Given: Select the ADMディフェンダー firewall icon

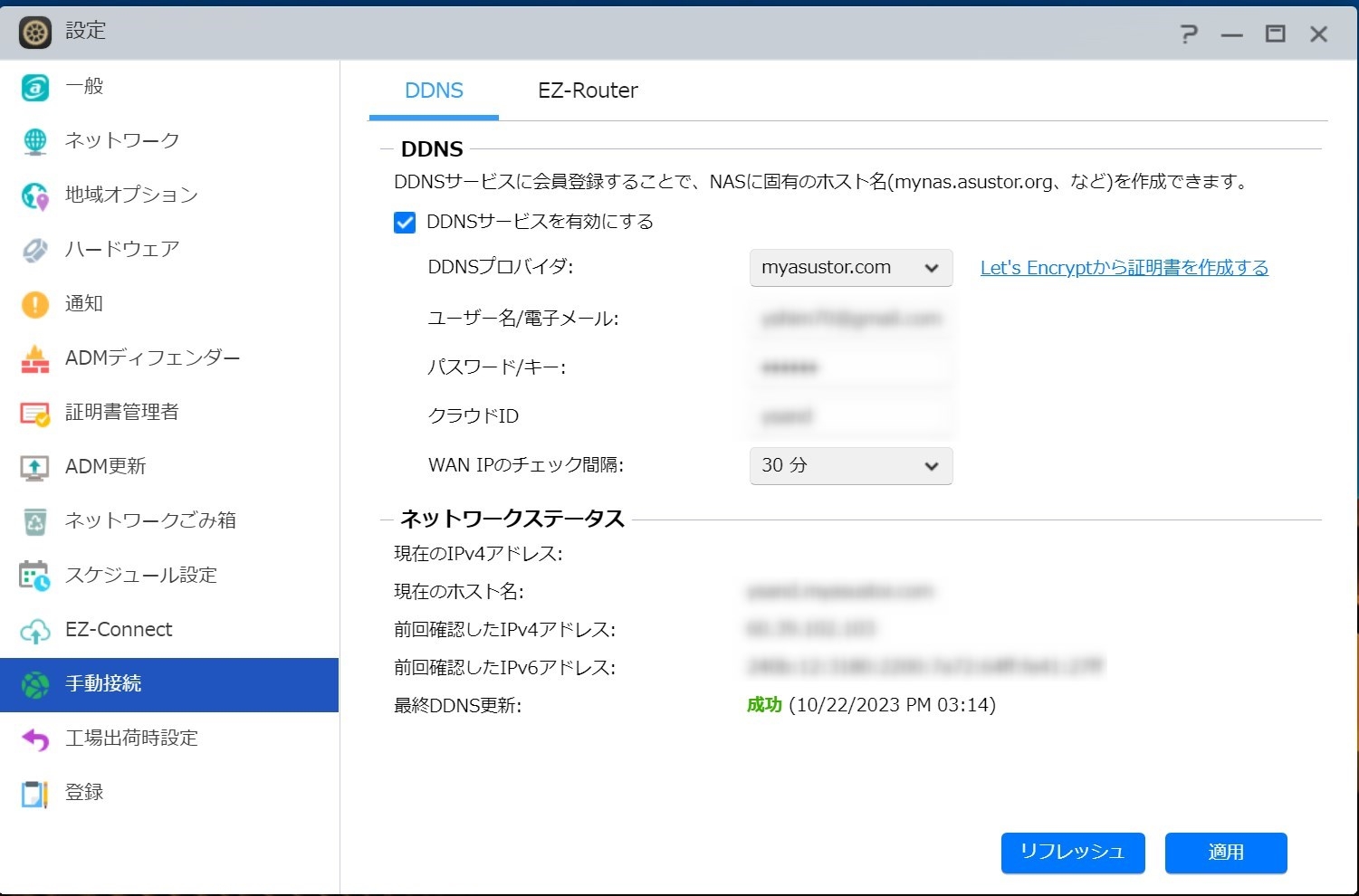Looking at the screenshot, I should [34, 358].
